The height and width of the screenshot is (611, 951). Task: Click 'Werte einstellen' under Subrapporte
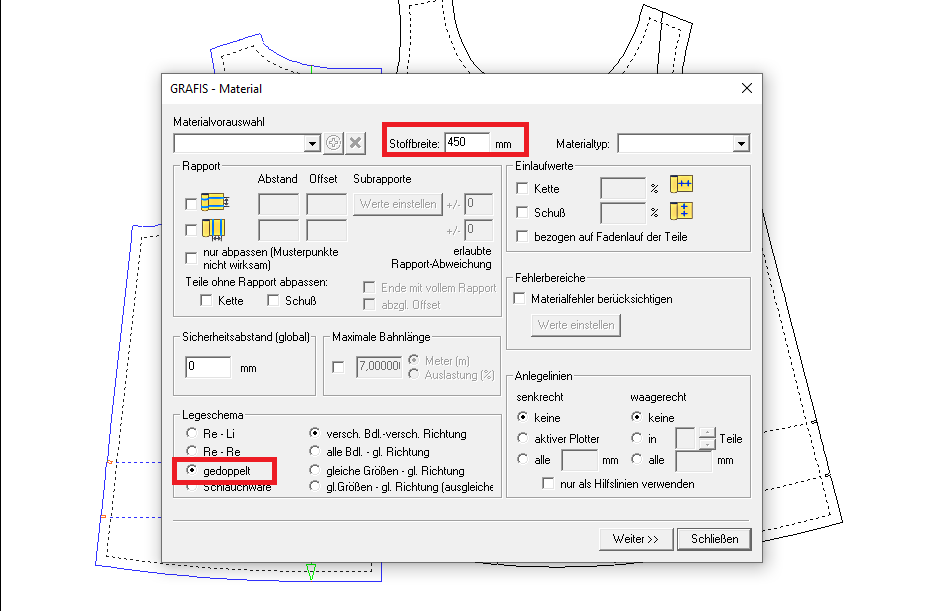(x=398, y=204)
